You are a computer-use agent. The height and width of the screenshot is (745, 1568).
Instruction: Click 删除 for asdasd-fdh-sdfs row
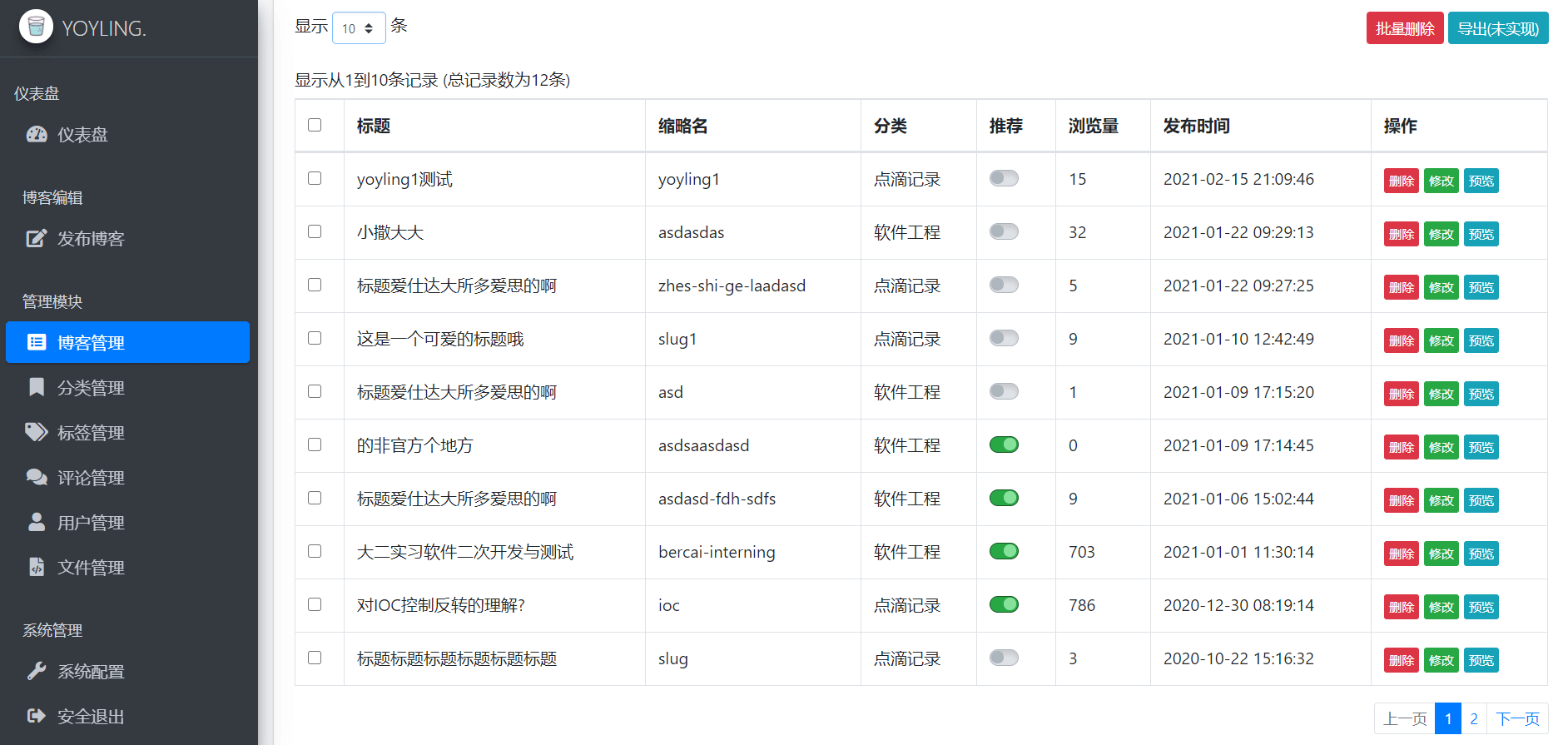[1402, 500]
